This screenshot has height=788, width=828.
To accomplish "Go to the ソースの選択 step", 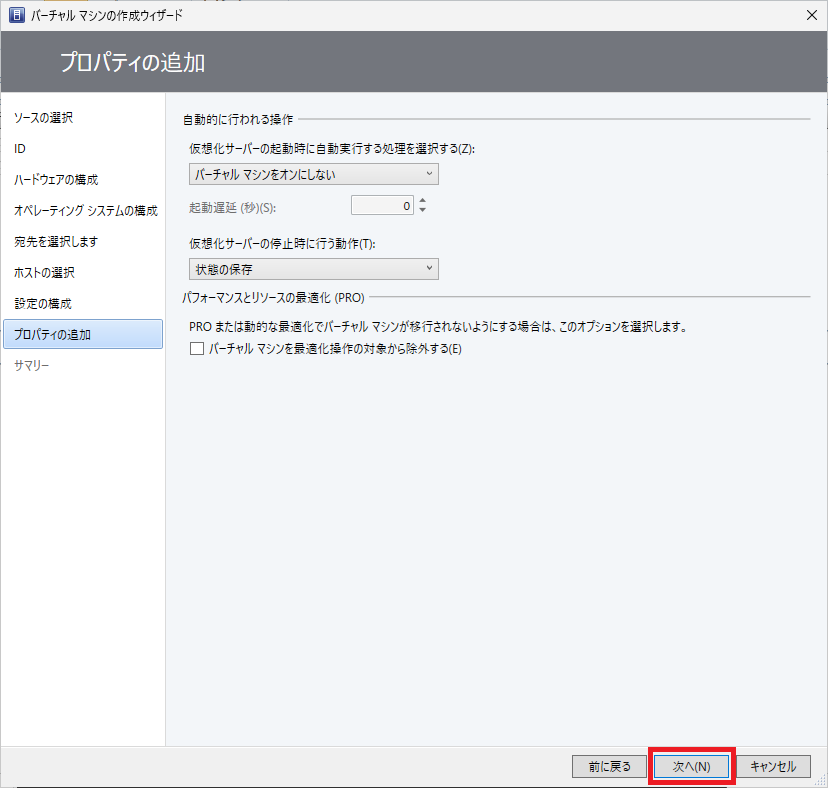I will click(x=43, y=118).
